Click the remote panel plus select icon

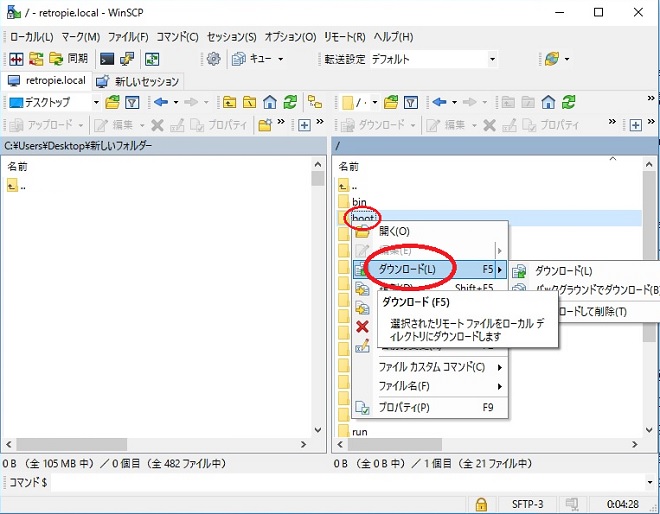click(636, 125)
